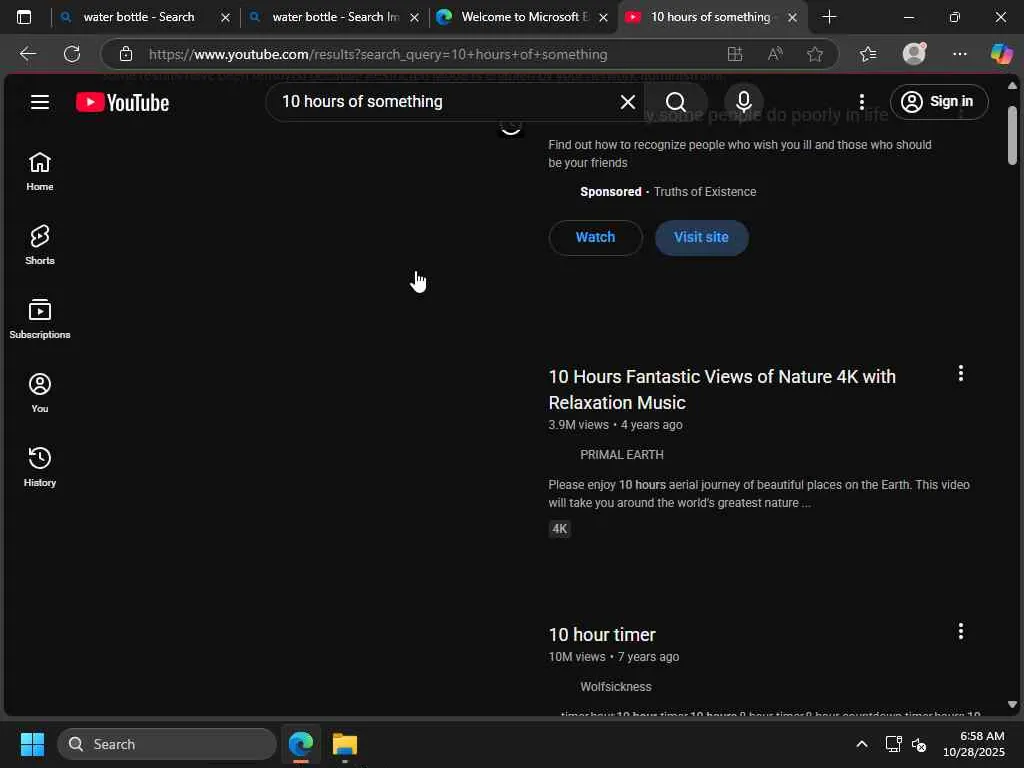Select the 10 hours of something tab

(x=710, y=17)
